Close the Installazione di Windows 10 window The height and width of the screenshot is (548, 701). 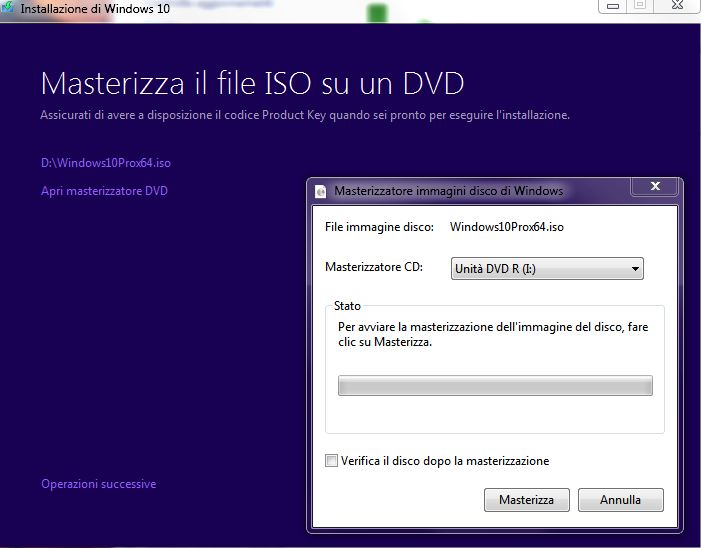tap(677, 6)
